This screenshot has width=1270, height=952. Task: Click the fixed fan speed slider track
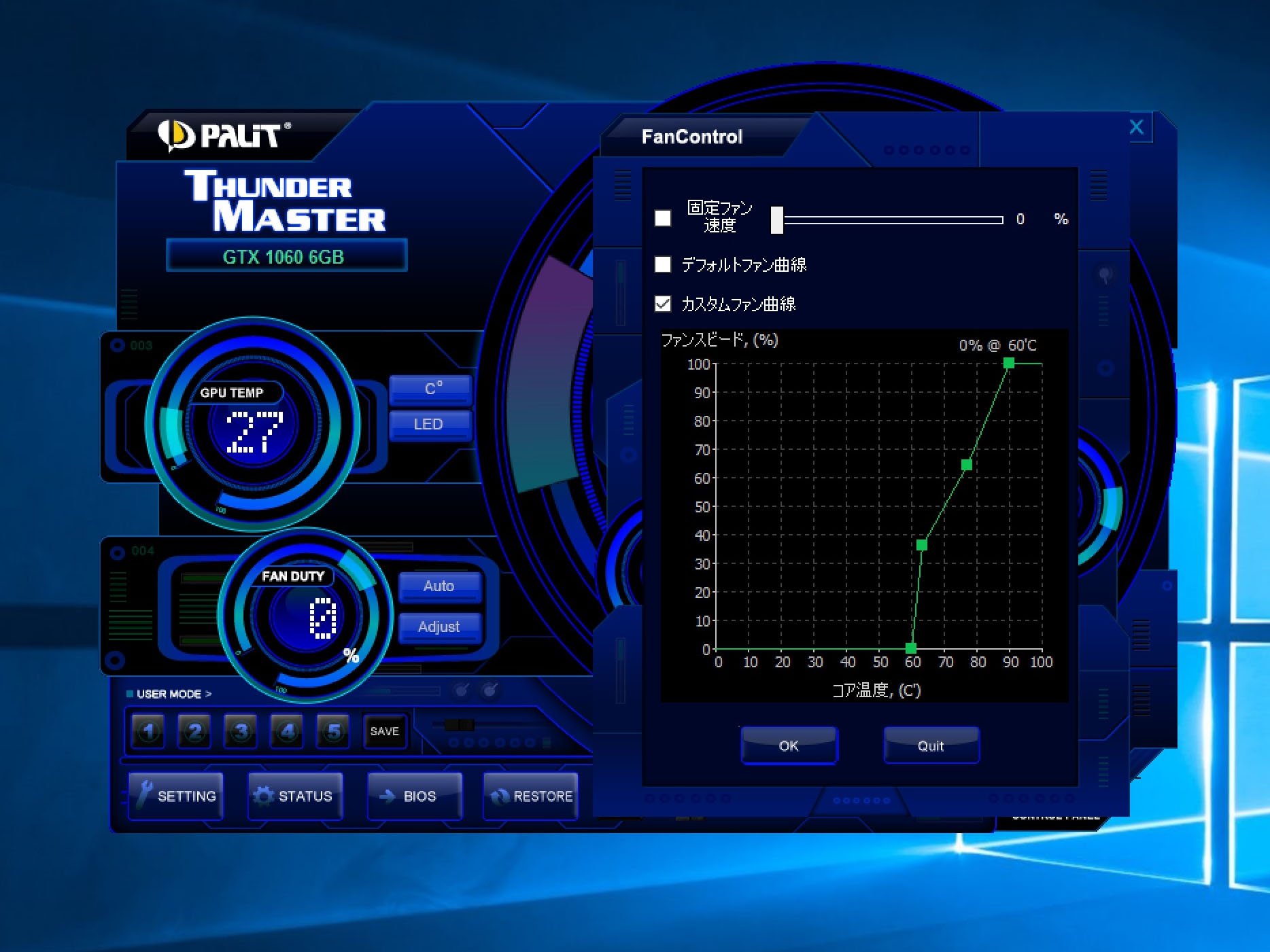pyautogui.click(x=893, y=220)
